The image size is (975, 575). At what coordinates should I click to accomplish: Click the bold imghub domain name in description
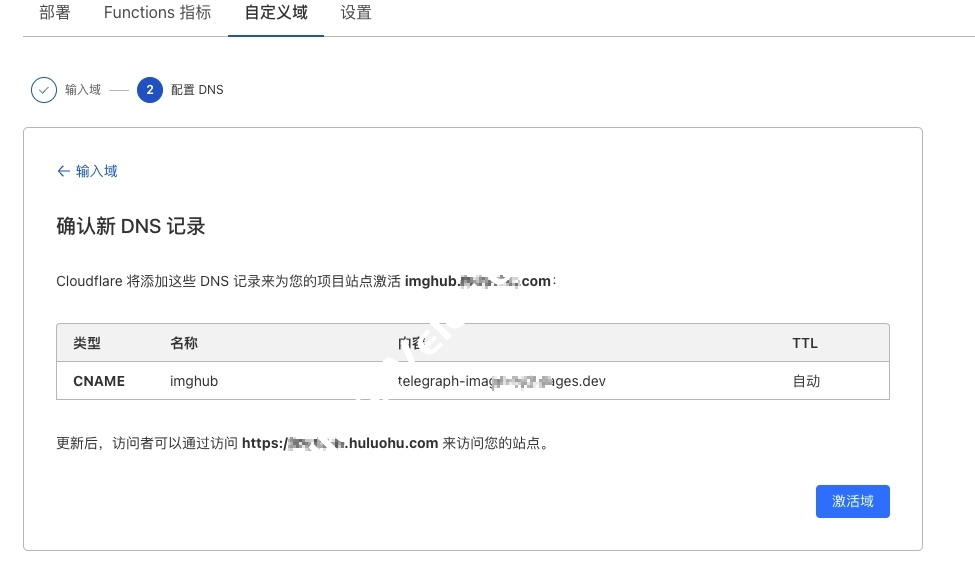(478, 281)
